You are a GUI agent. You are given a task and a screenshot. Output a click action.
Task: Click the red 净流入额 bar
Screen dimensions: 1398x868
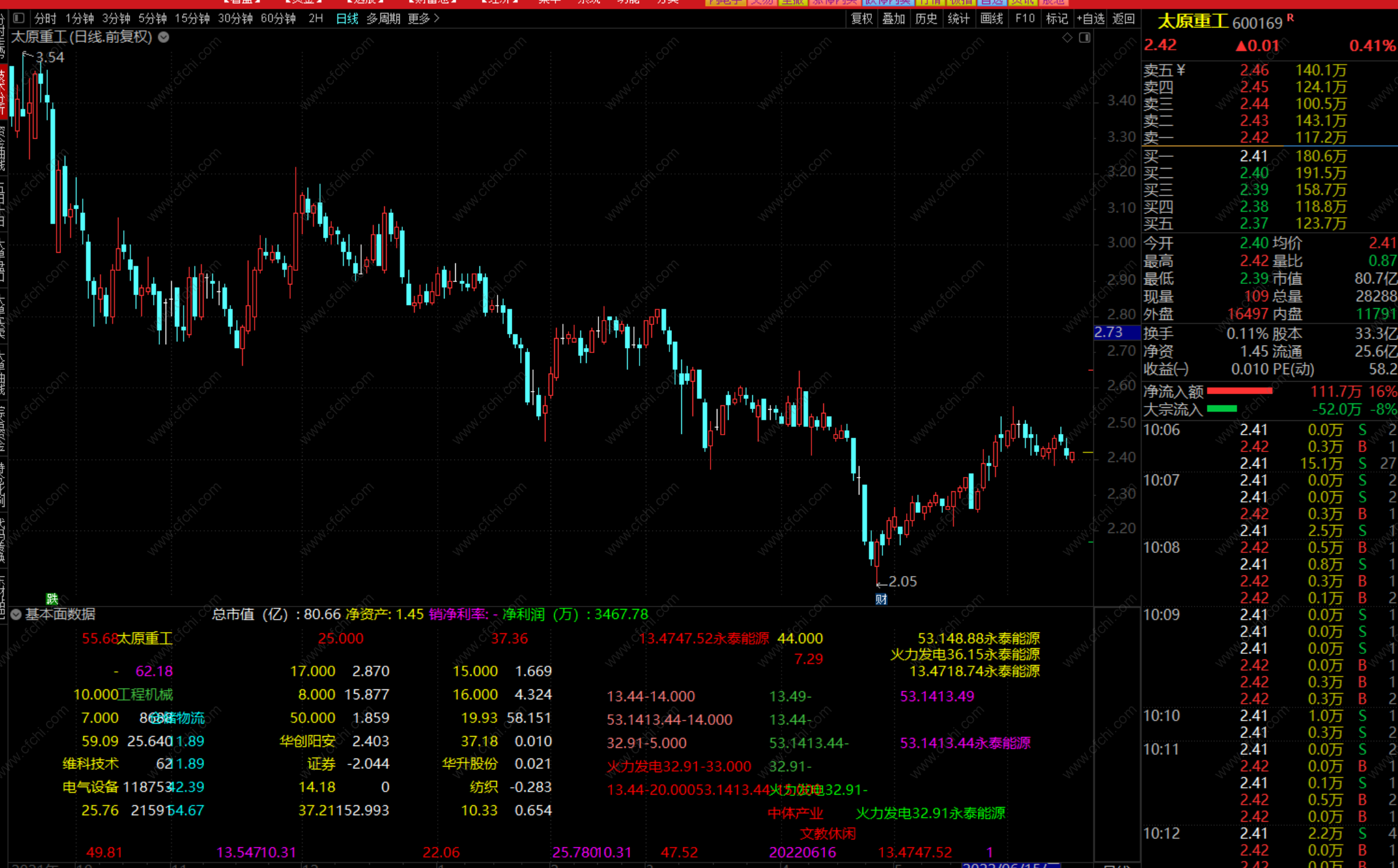[x=1239, y=391]
